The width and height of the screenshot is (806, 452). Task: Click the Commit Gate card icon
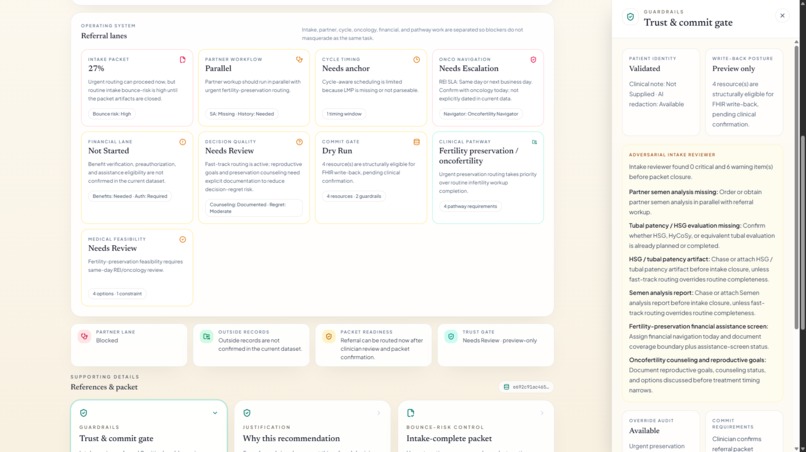click(416, 142)
